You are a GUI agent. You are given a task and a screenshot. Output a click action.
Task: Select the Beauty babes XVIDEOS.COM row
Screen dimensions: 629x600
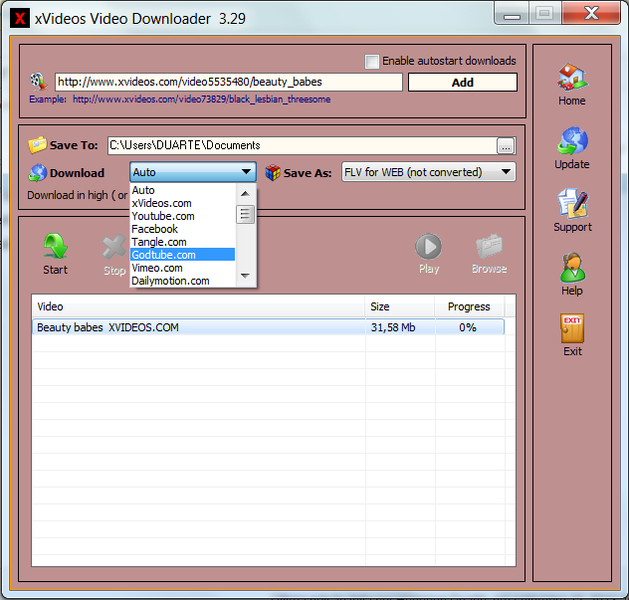click(x=268, y=327)
